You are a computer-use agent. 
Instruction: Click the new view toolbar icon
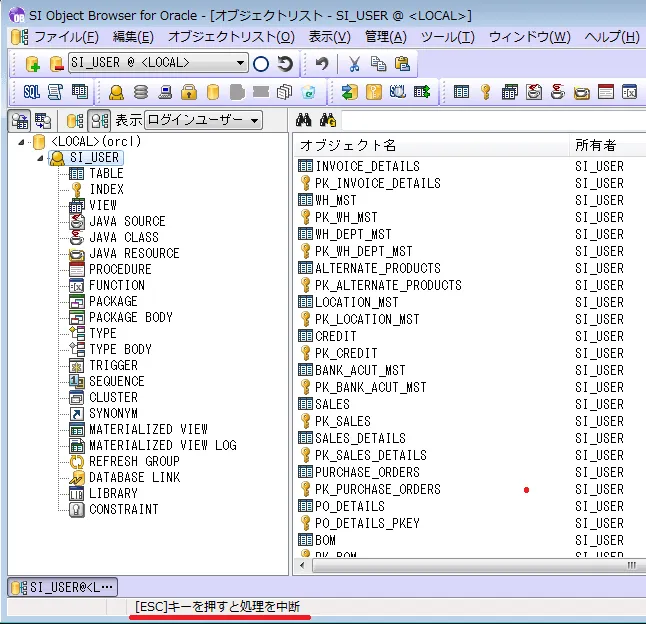(x=510, y=92)
